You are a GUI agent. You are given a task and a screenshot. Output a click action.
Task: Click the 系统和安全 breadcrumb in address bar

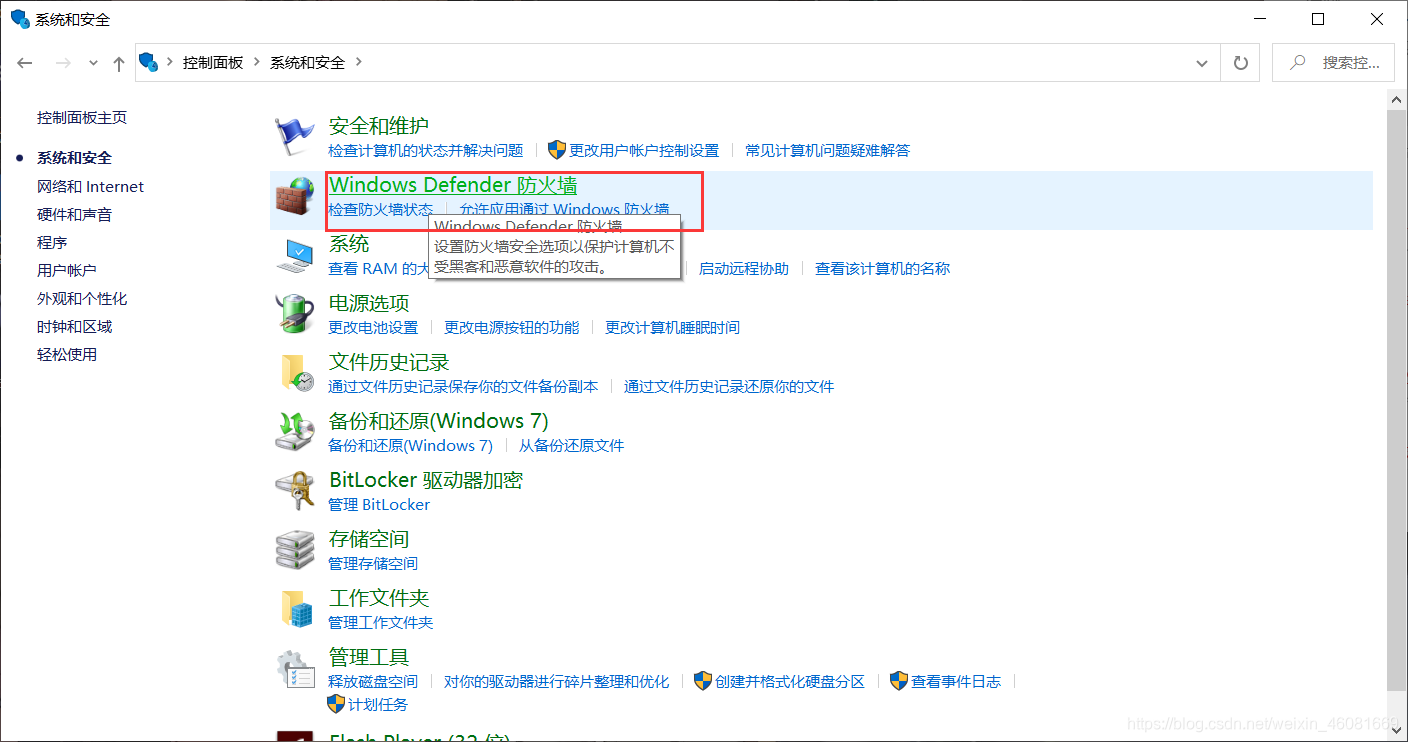pyautogui.click(x=307, y=62)
